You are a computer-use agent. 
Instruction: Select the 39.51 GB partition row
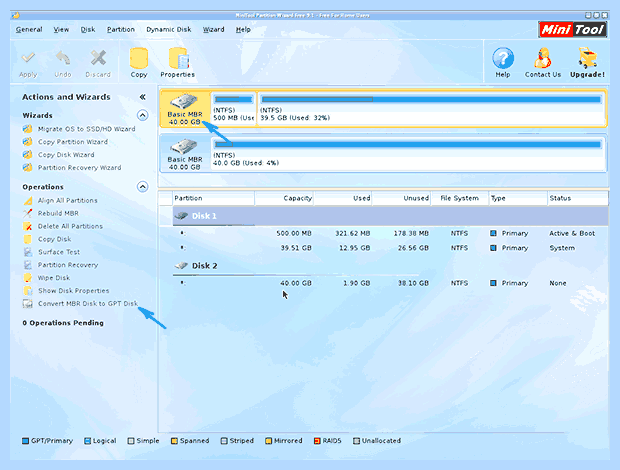pyautogui.click(x=390, y=248)
